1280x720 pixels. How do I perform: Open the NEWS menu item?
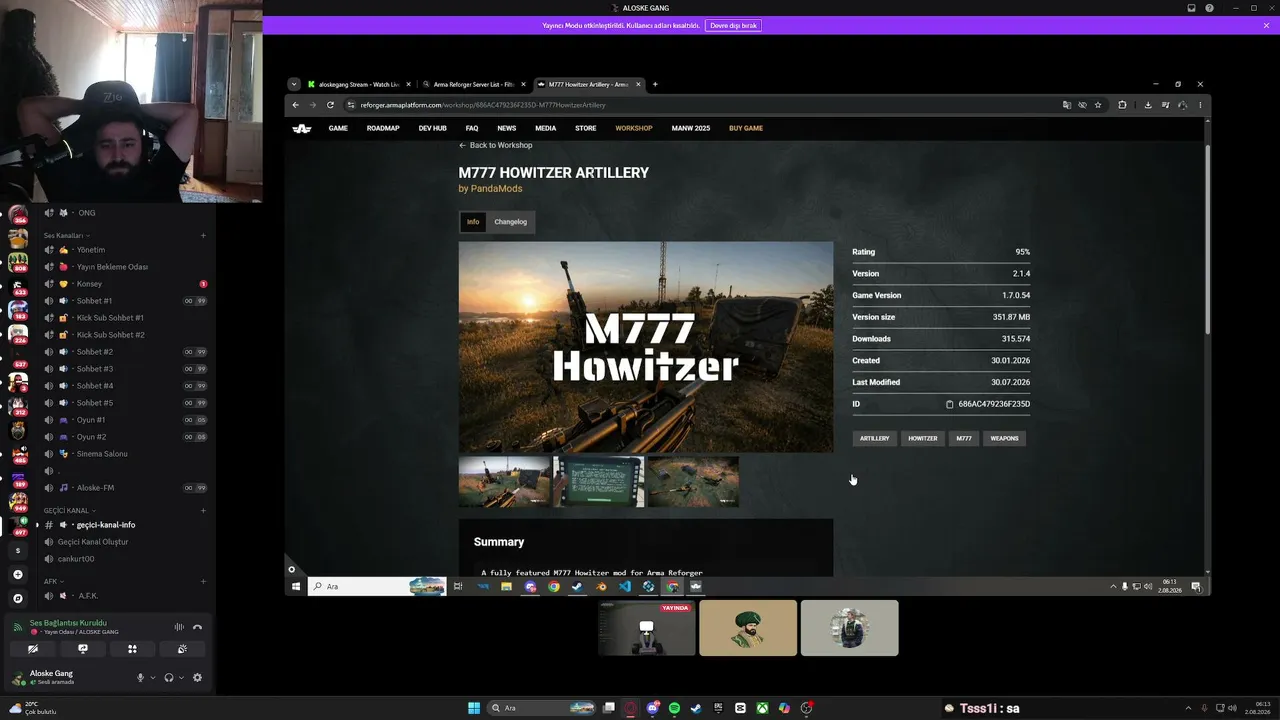507,128
